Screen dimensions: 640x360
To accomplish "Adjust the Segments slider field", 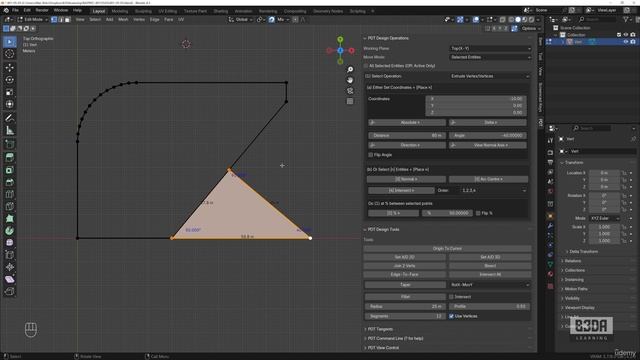I will pos(405,316).
